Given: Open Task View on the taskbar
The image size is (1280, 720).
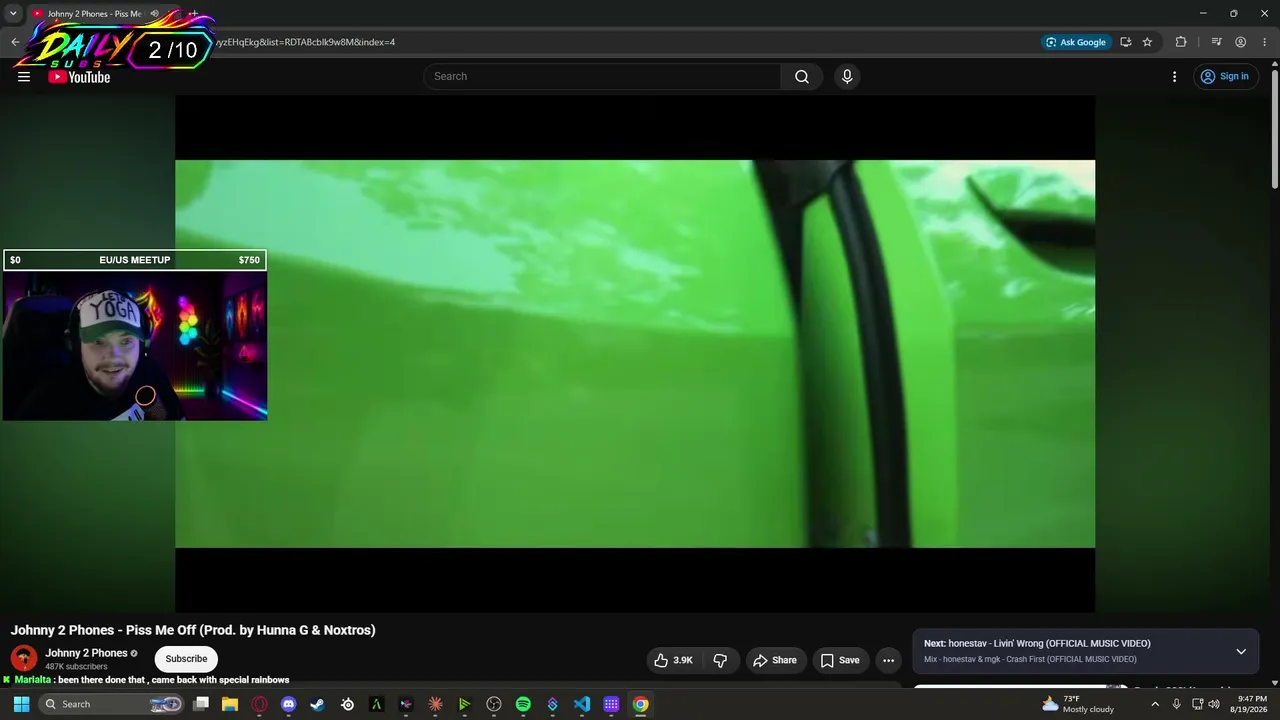Looking at the screenshot, I should coord(201,704).
